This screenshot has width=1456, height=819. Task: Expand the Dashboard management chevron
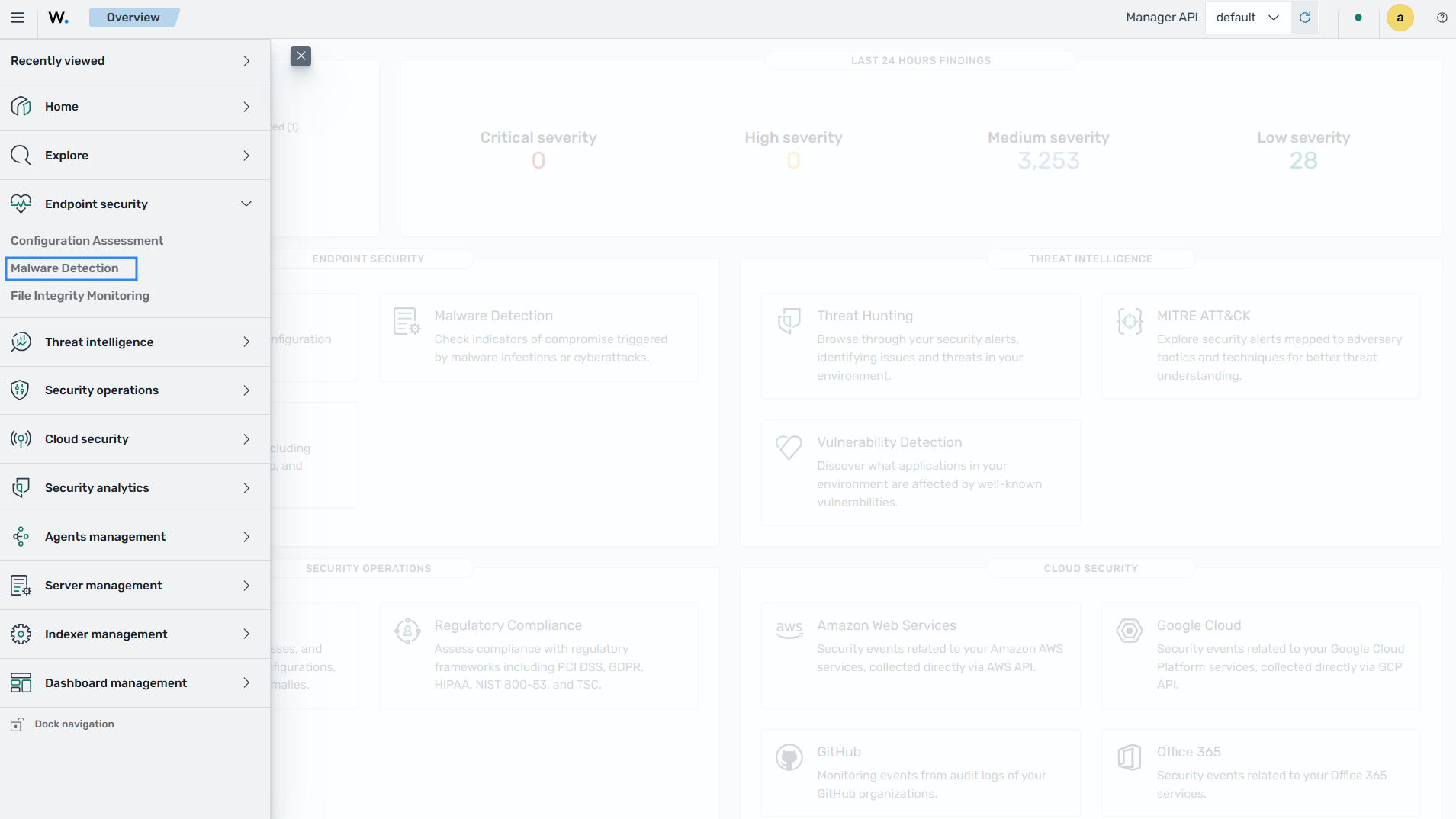tap(246, 683)
